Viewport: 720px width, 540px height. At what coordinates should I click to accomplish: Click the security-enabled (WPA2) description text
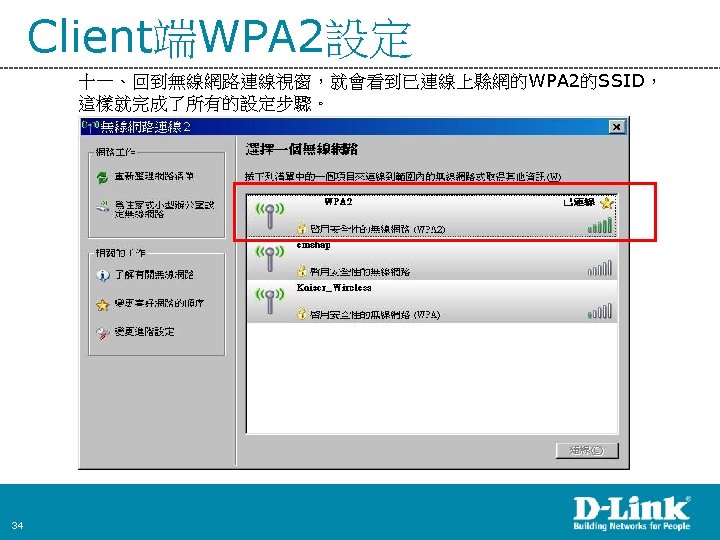pyautogui.click(x=377, y=229)
